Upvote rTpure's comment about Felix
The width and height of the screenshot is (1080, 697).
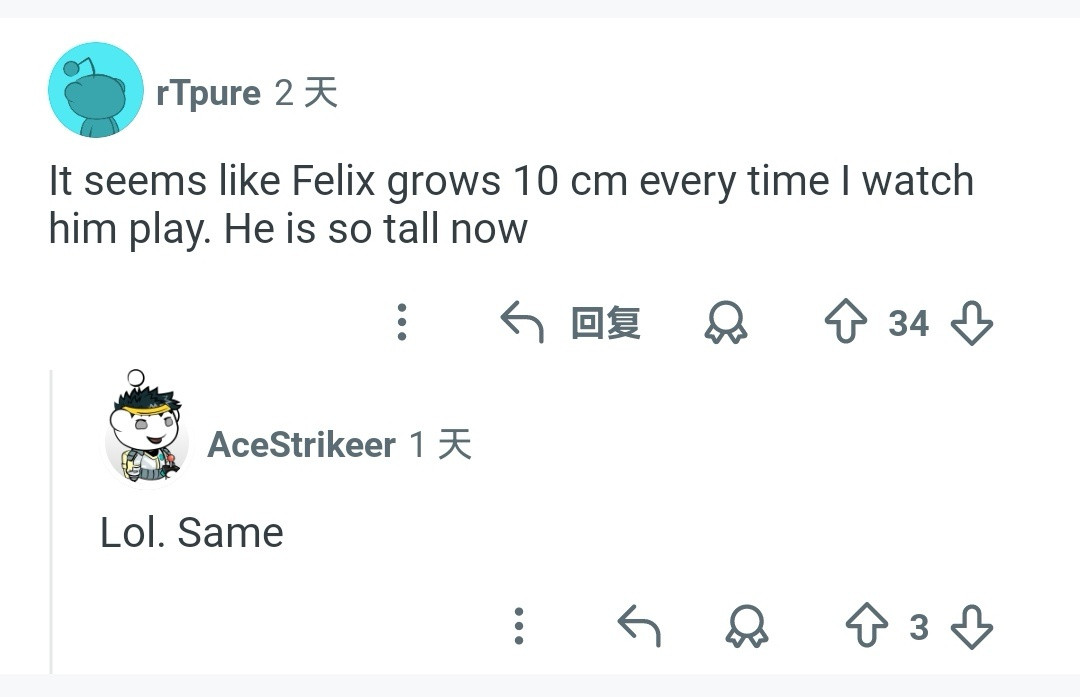(x=846, y=322)
